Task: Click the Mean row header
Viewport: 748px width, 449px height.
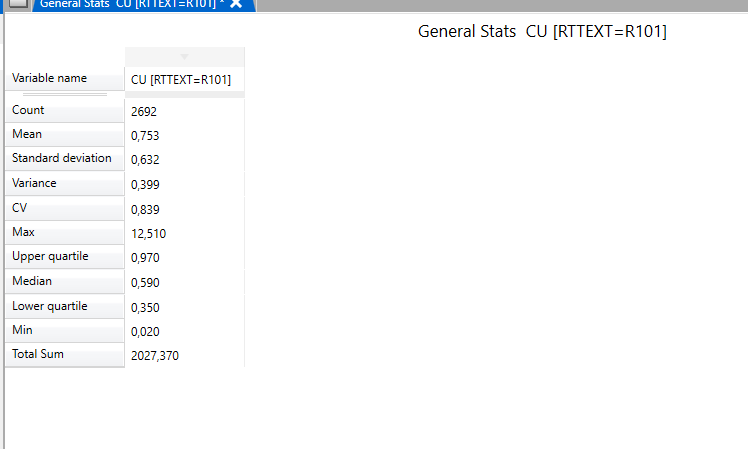Action: tap(65, 134)
